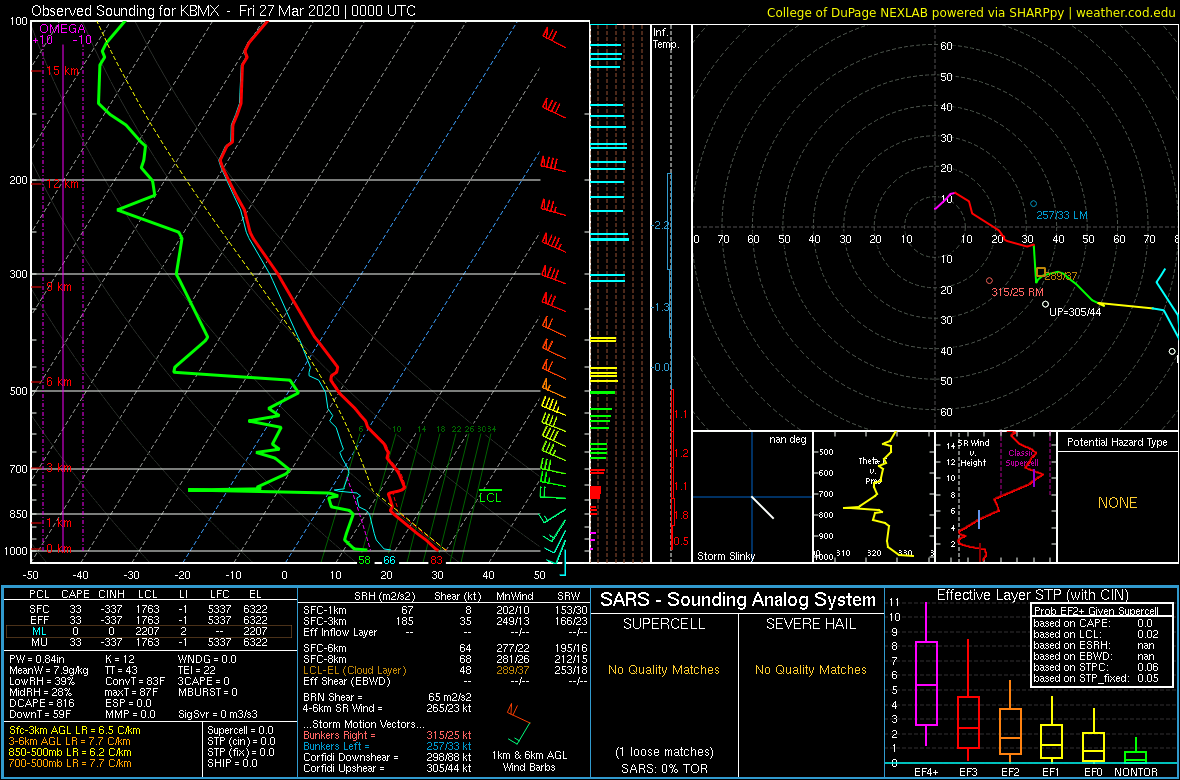Image resolution: width=1180 pixels, height=780 pixels.
Task: Click the "STP (cin) = 0.0" value
Action: 241,742
